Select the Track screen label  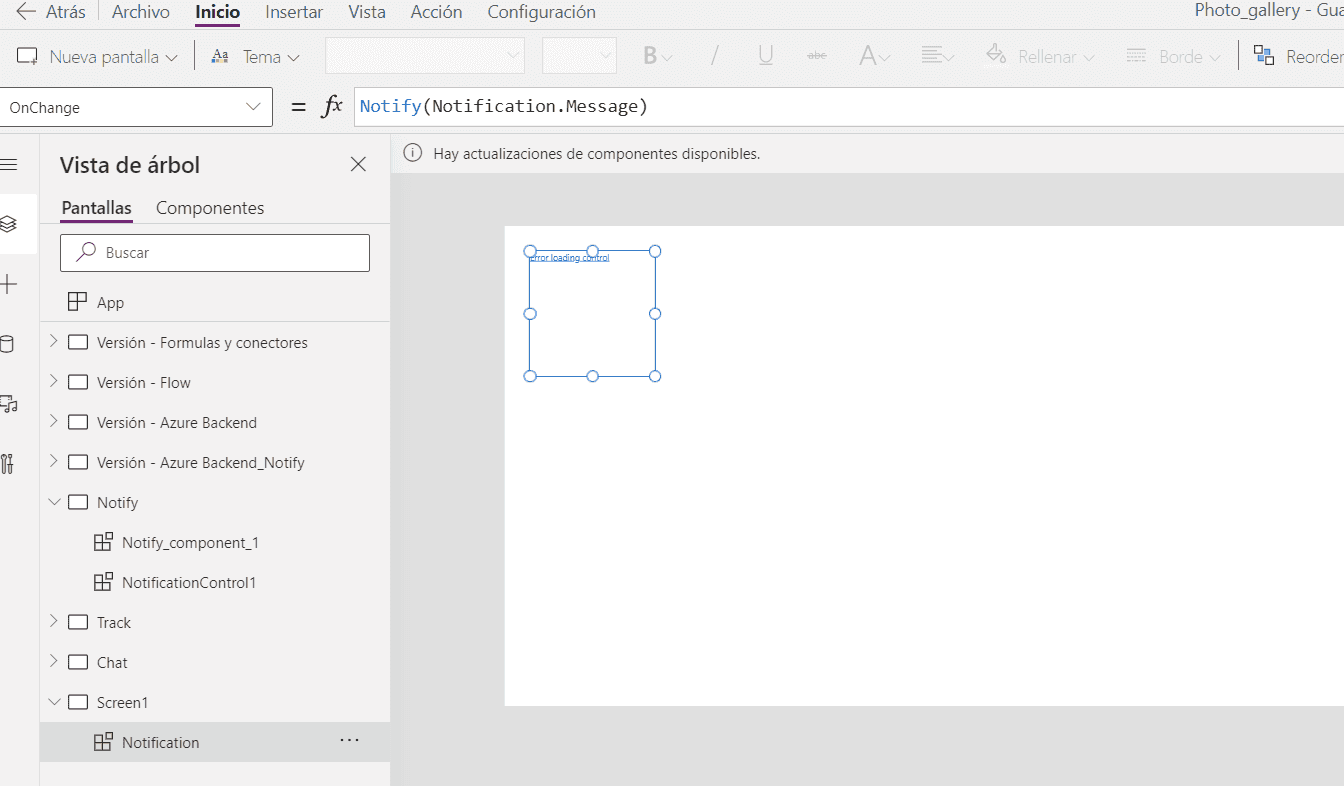pyautogui.click(x=114, y=622)
